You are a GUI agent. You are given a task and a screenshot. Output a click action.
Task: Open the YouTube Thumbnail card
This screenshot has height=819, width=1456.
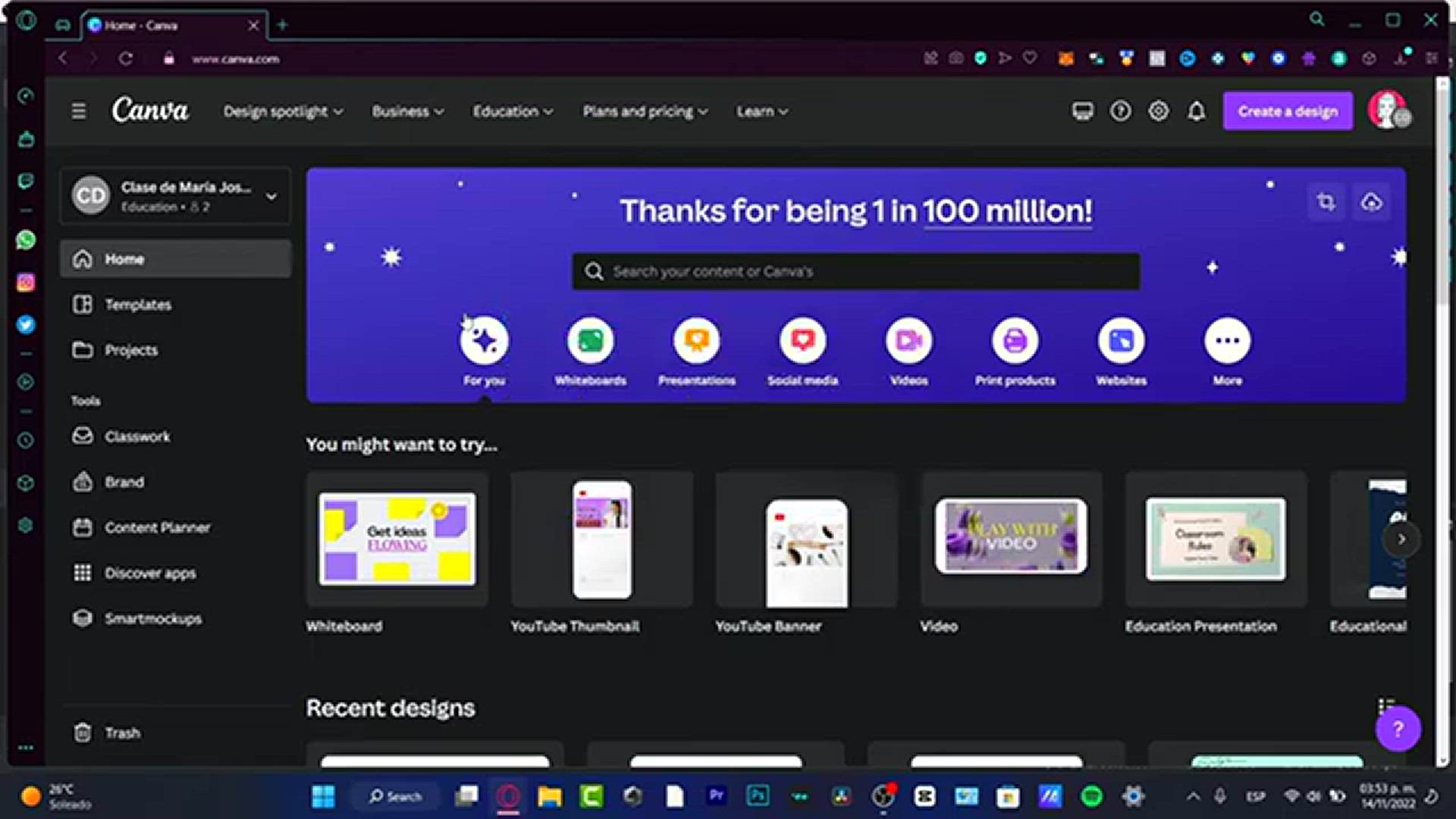602,539
